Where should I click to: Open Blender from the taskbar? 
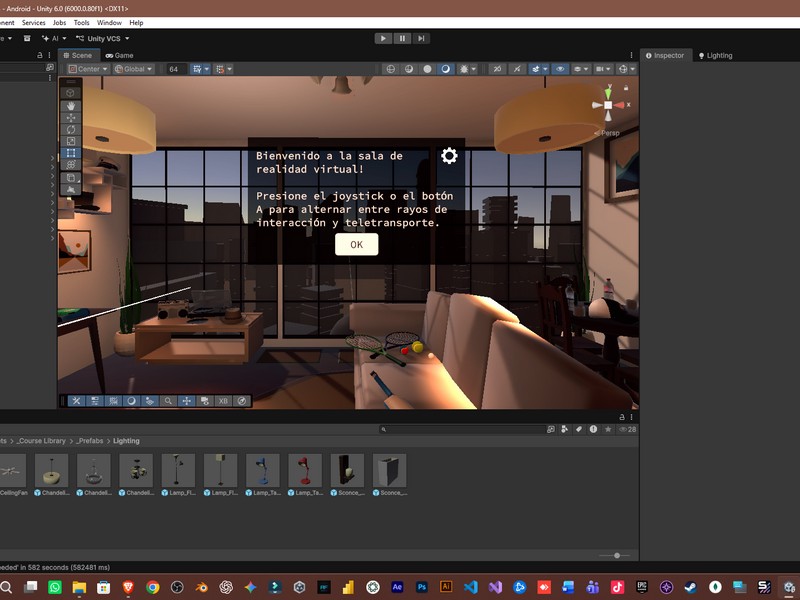(x=202, y=587)
